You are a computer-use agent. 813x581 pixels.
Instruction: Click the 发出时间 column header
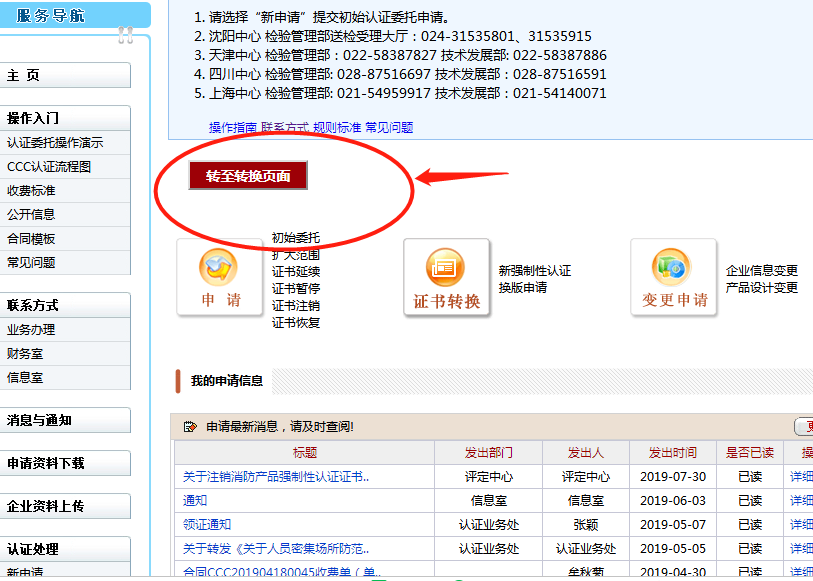pos(672,453)
